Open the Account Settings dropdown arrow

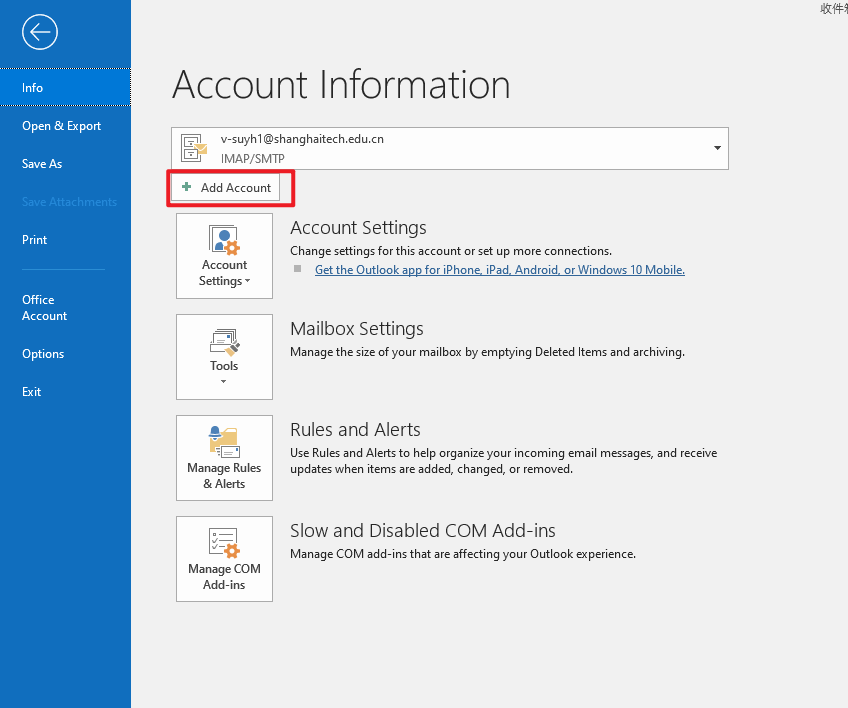(x=248, y=281)
